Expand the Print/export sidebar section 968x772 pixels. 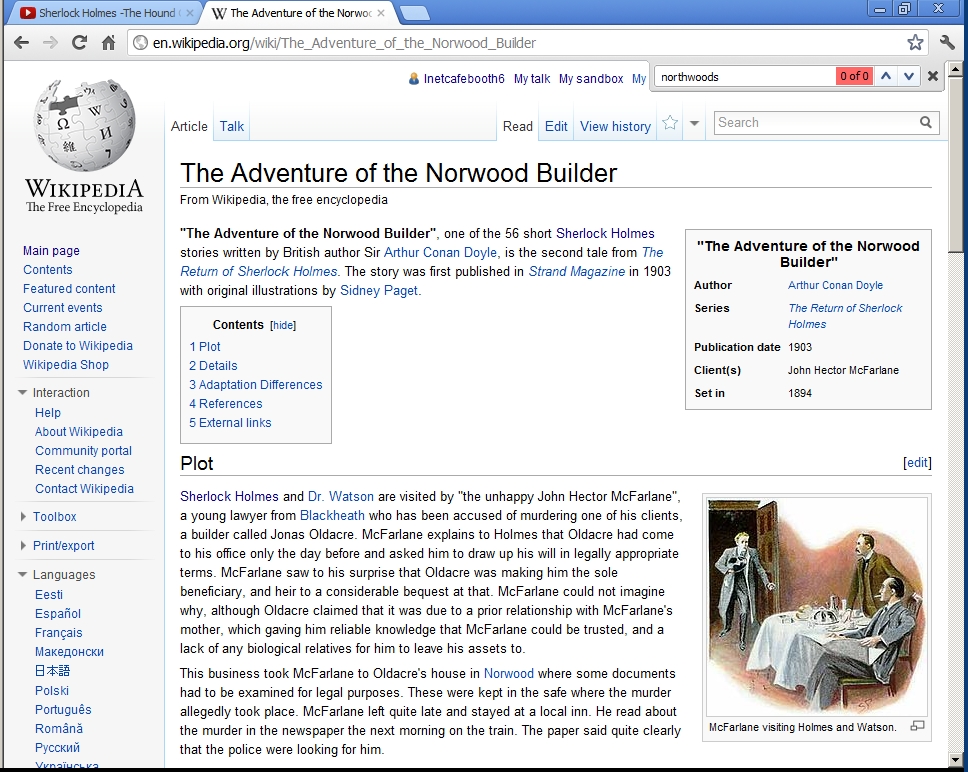[x=23, y=546]
